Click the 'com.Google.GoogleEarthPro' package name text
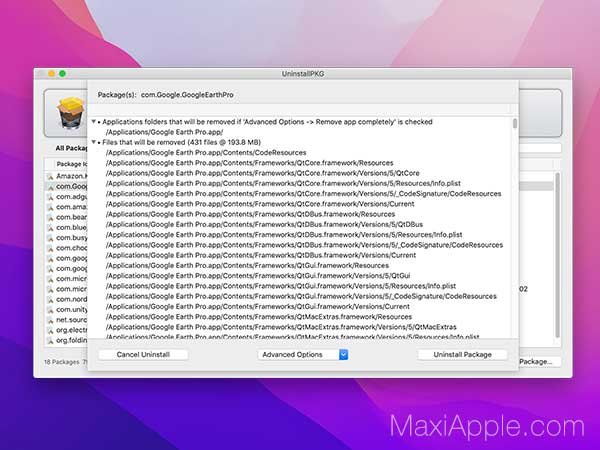This screenshot has height=450, width=600. point(187,95)
